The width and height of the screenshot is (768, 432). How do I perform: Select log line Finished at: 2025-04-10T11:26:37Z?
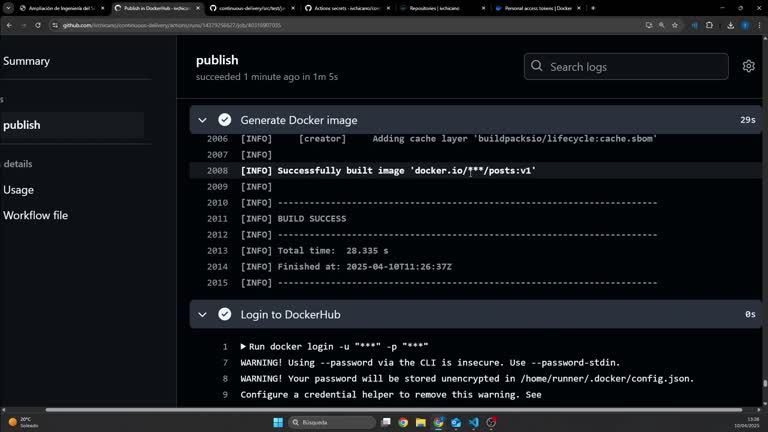pos(346,266)
